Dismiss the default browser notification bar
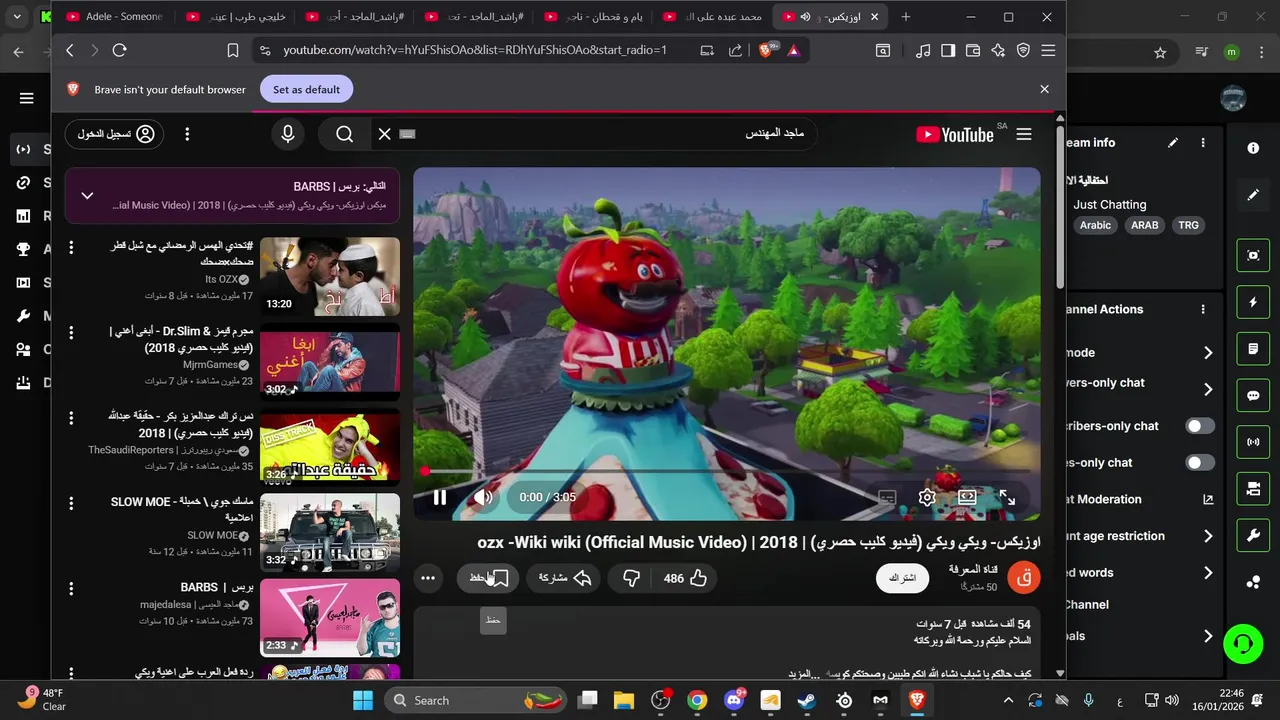 [x=1044, y=89]
